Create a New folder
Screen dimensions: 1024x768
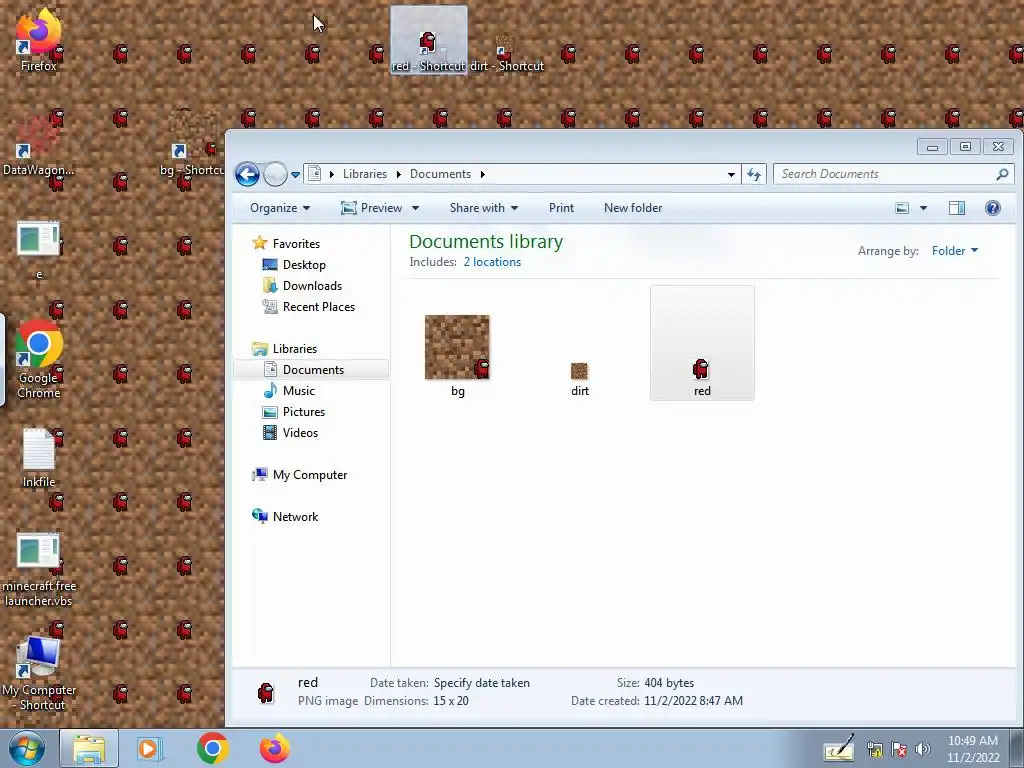pos(633,208)
